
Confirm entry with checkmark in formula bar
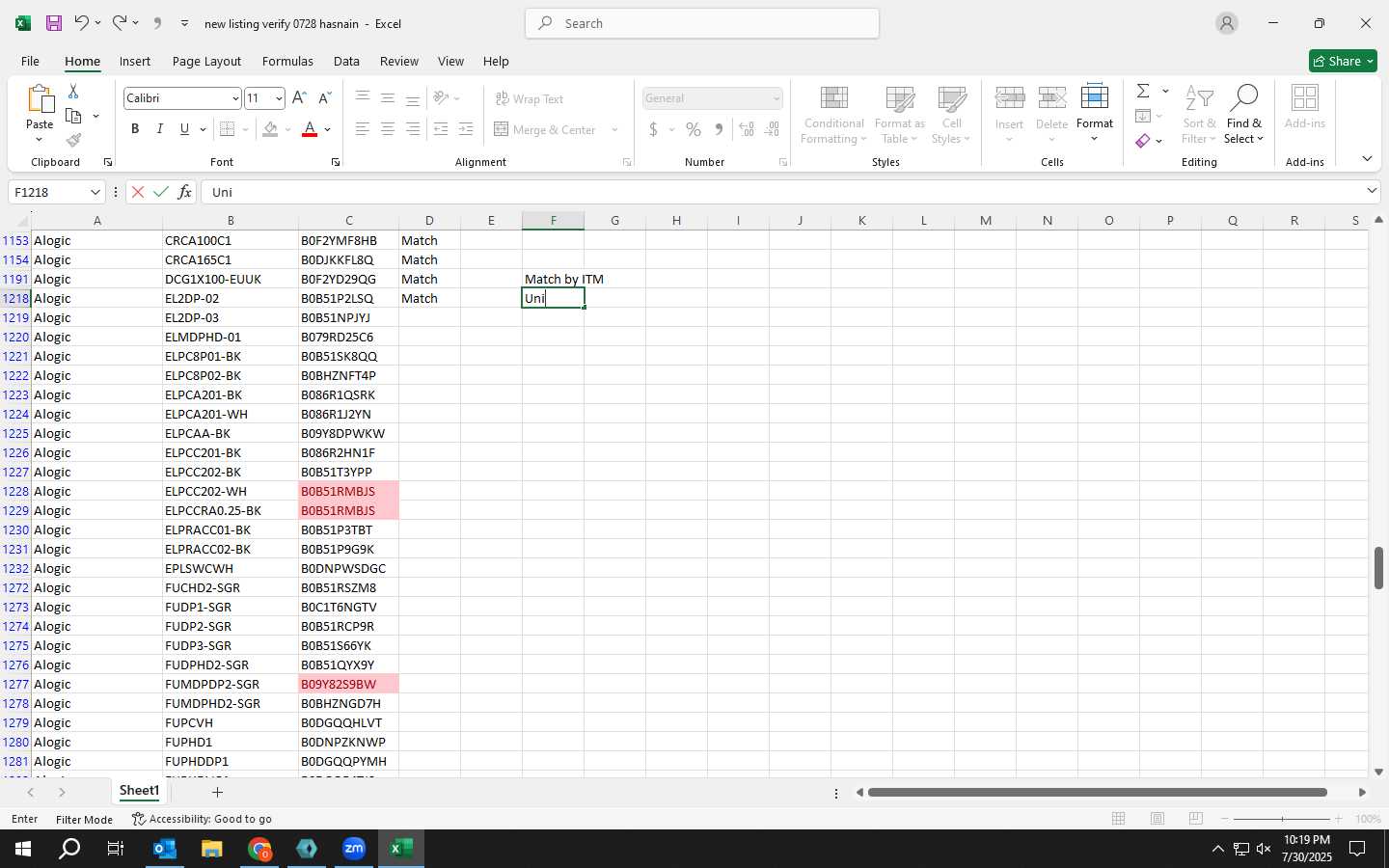tap(161, 192)
